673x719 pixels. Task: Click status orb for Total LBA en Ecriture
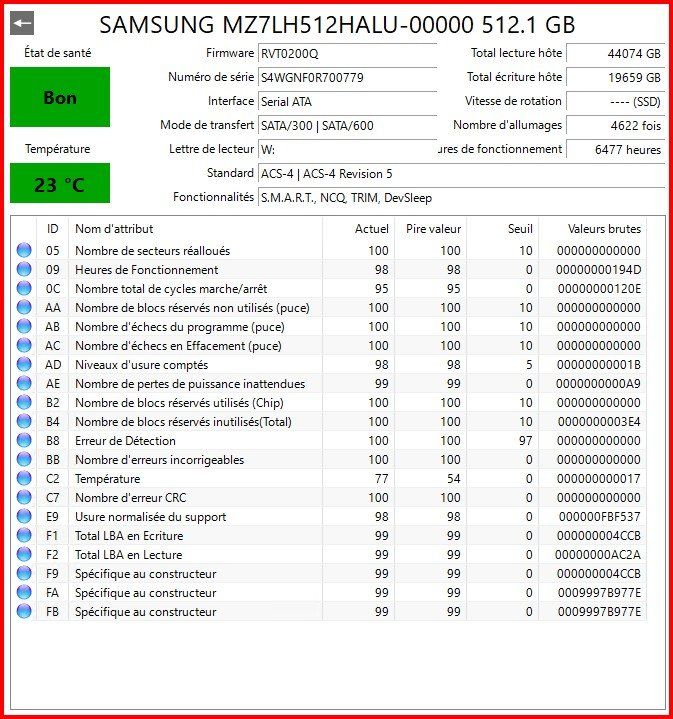coord(24,536)
